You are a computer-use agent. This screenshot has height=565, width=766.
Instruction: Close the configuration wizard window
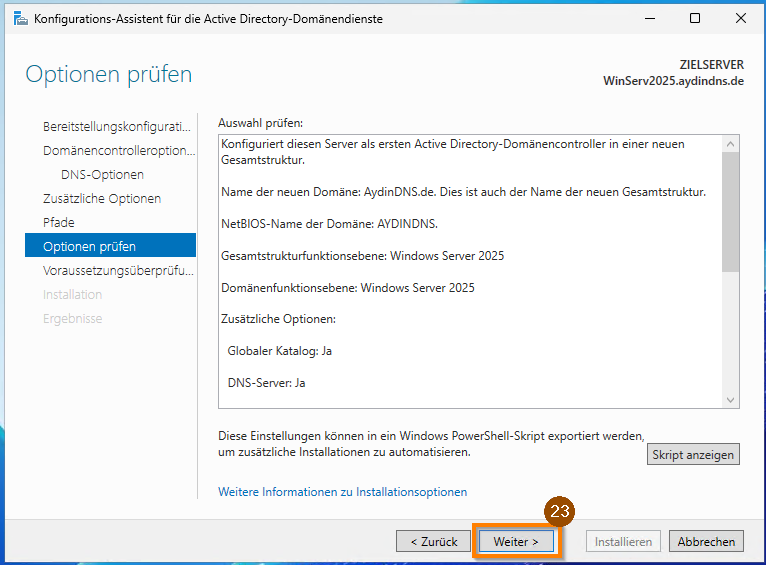click(741, 19)
